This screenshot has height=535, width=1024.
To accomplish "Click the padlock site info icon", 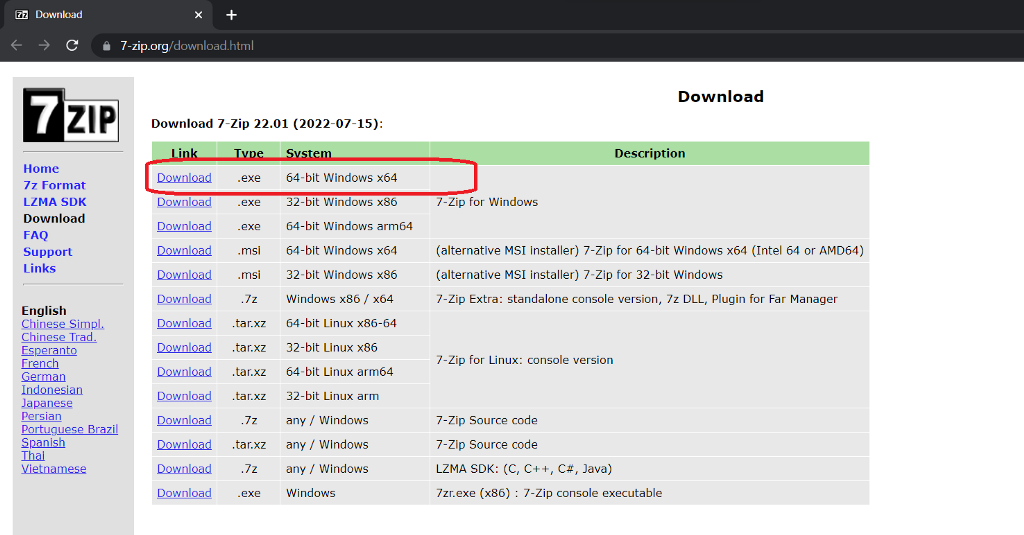I will coord(106,46).
